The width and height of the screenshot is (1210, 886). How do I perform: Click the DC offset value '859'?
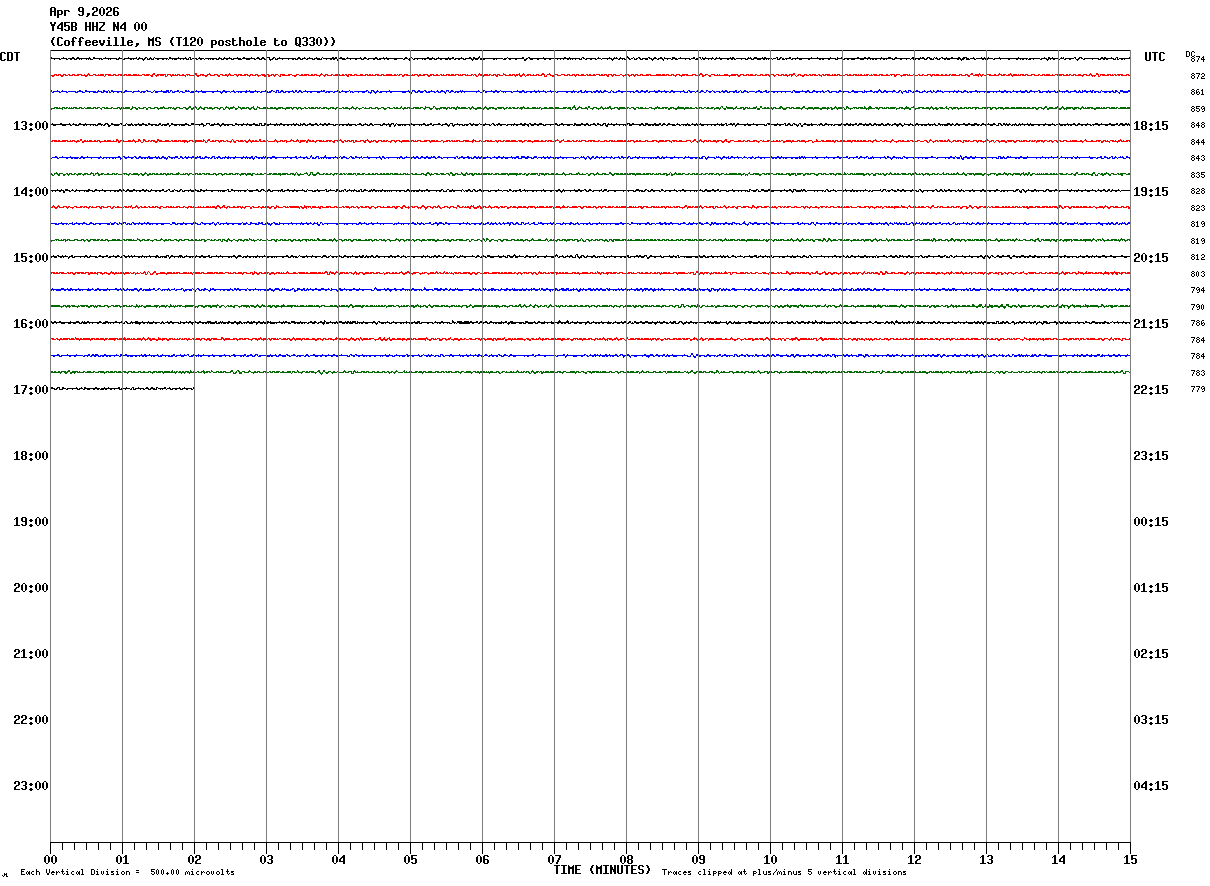tap(1198, 109)
